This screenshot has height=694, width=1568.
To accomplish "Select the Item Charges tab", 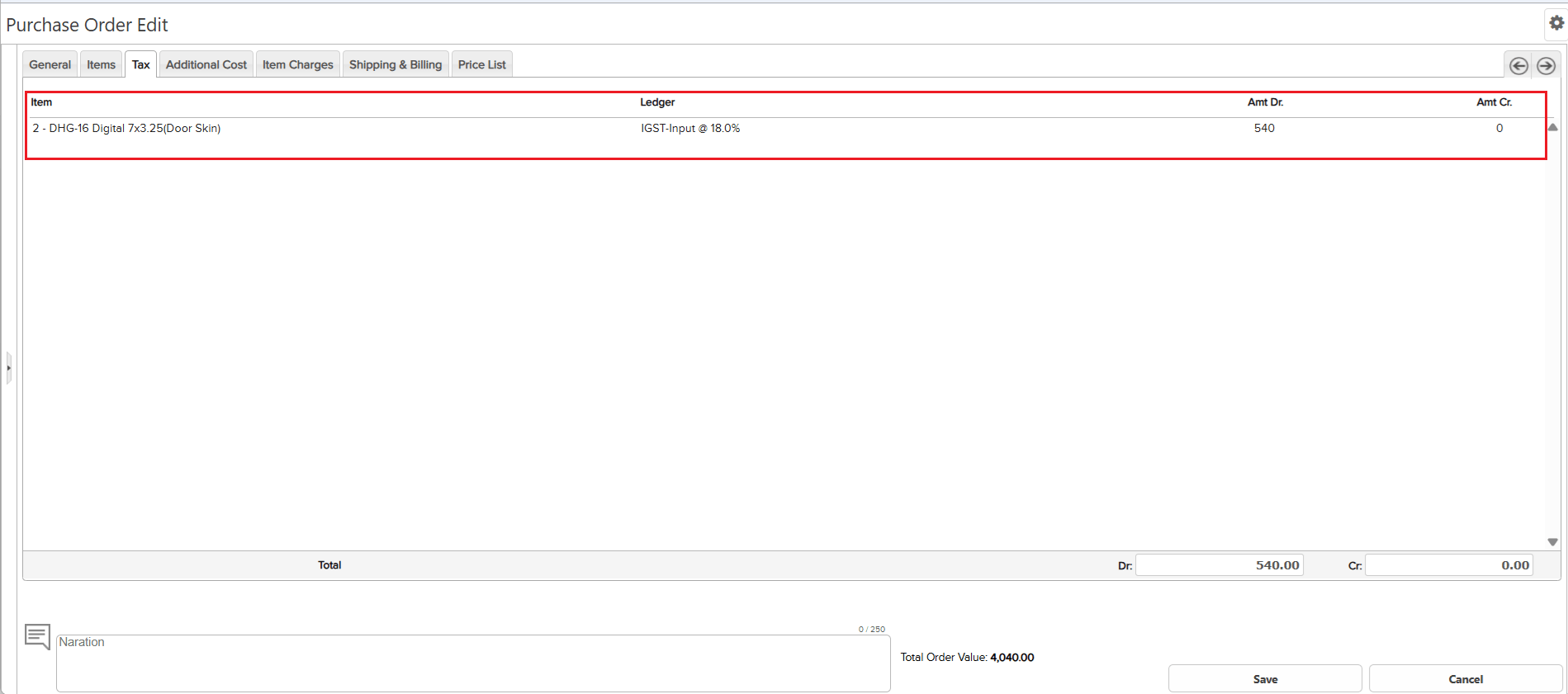I will (298, 64).
